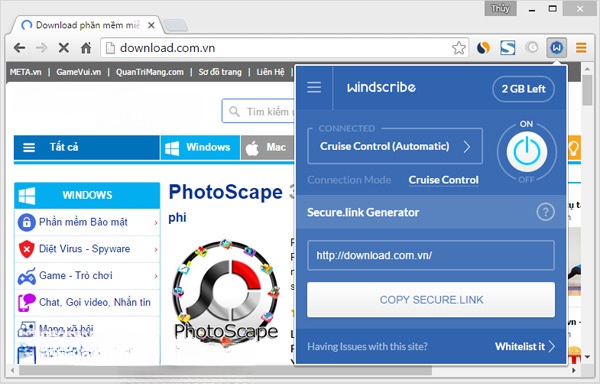Open the Chrome menu hamburger icon
This screenshot has height=384, width=600.
pyautogui.click(x=581, y=48)
